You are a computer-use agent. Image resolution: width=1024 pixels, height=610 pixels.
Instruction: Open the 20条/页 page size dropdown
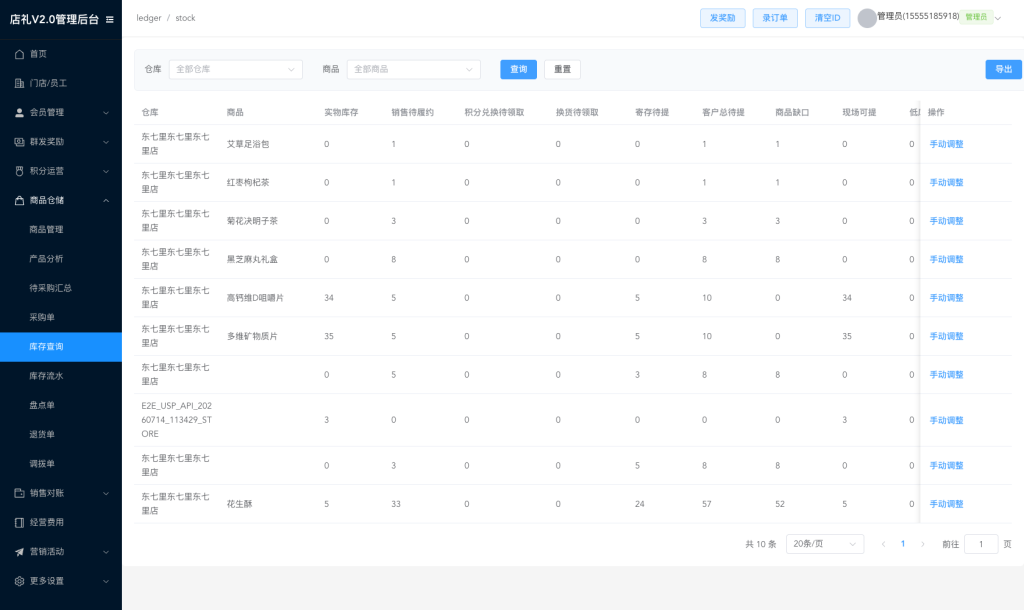click(x=825, y=544)
